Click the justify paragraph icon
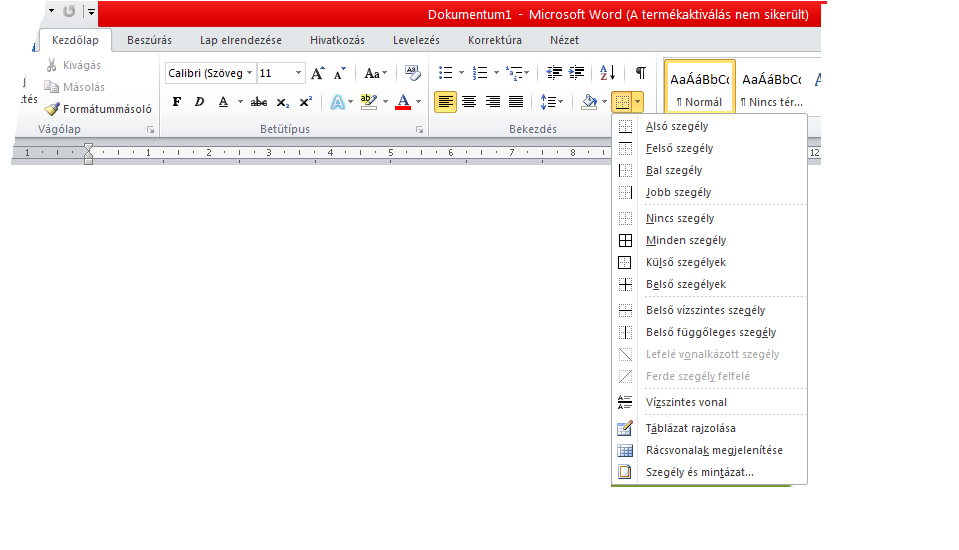The width and height of the screenshot is (959, 550). (x=516, y=102)
